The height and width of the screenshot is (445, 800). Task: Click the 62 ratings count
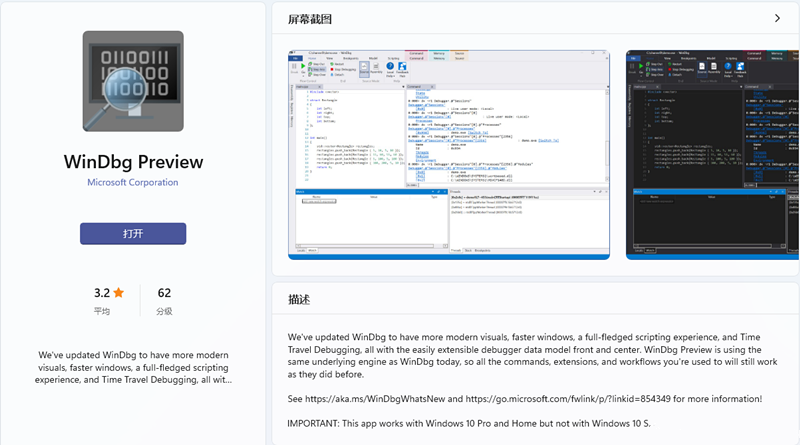tap(164, 293)
